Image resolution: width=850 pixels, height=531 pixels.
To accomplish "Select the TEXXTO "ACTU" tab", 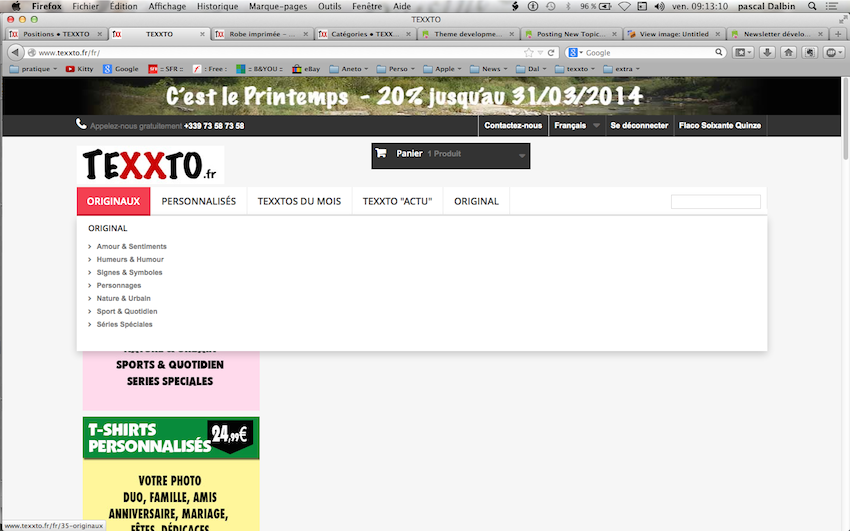I will 397,201.
